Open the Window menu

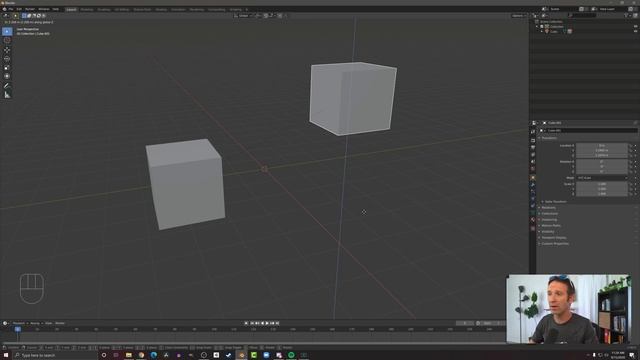tap(44, 9)
